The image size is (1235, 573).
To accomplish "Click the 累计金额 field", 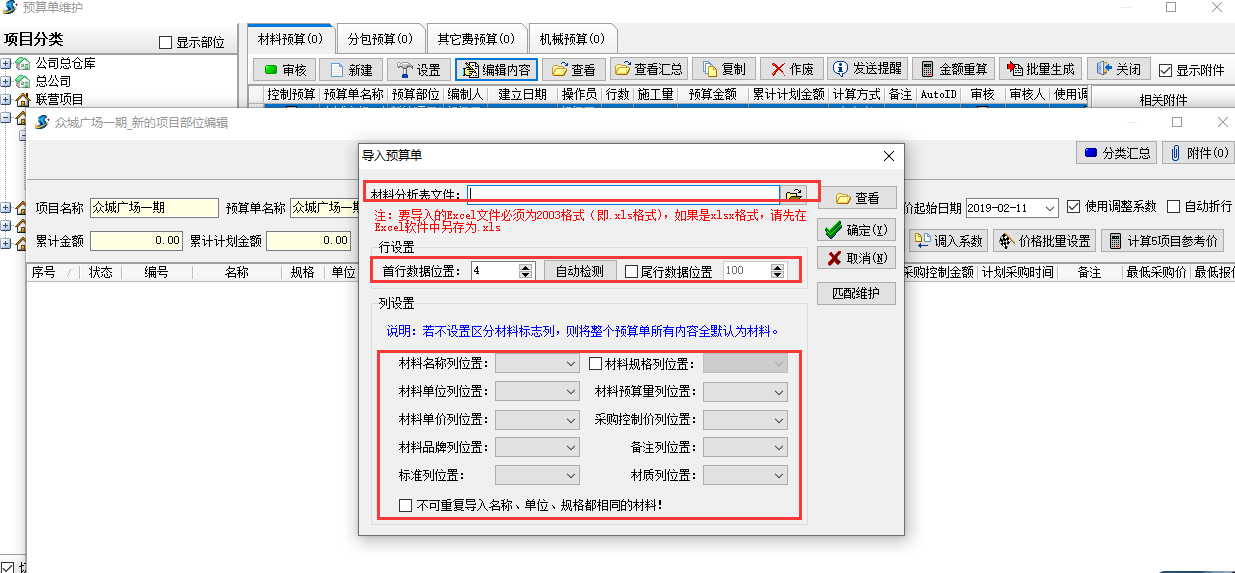I will pyautogui.click(x=136, y=241).
